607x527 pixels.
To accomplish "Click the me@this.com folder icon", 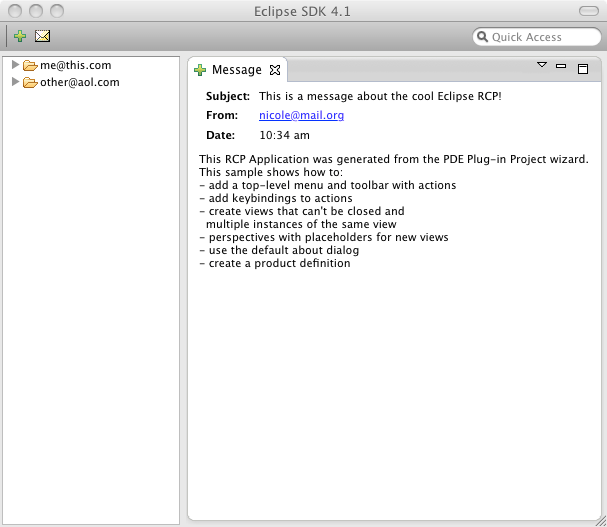I will pyautogui.click(x=30, y=65).
